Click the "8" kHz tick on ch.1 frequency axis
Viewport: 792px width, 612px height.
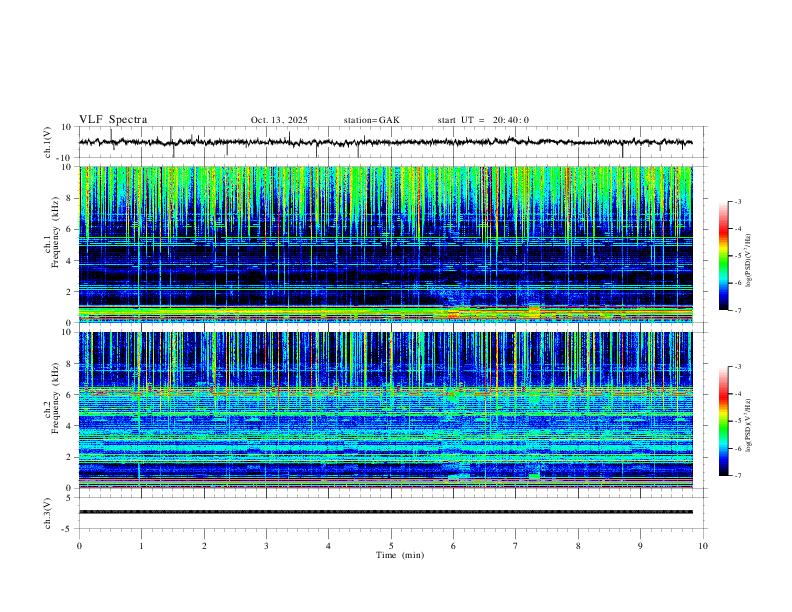(x=69, y=198)
